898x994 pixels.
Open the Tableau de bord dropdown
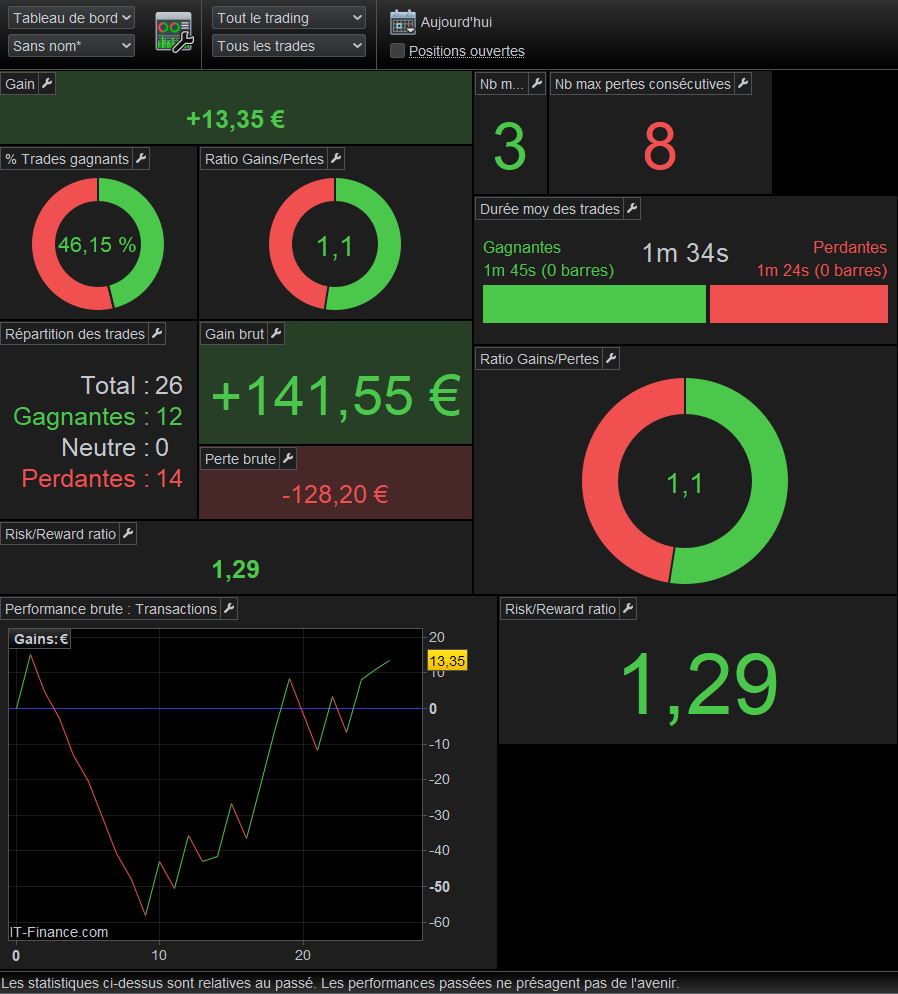71,18
